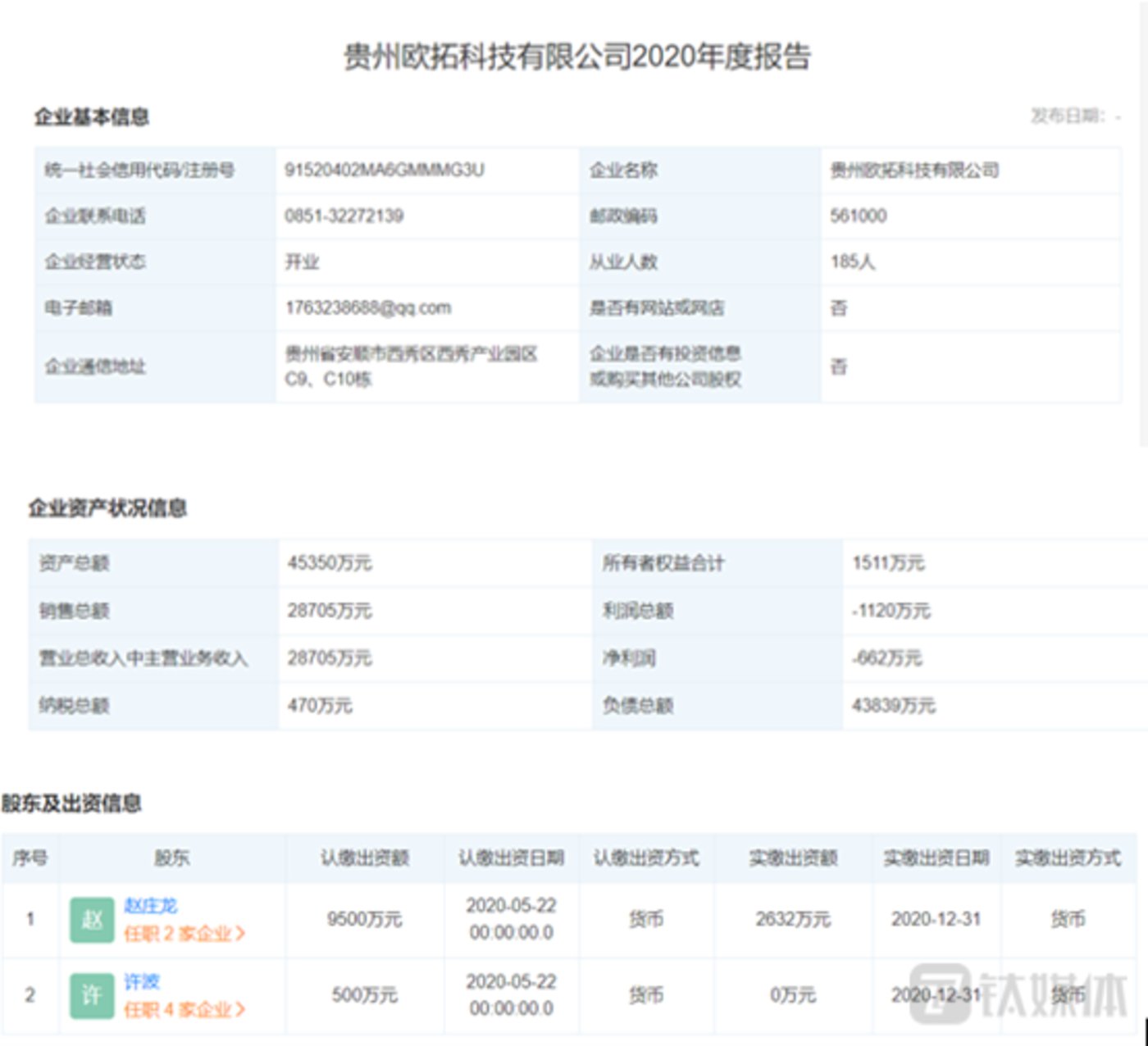The height and width of the screenshot is (1046, 1148).
Task: Click the 企业是否有投资信息 label
Action: (x=665, y=353)
